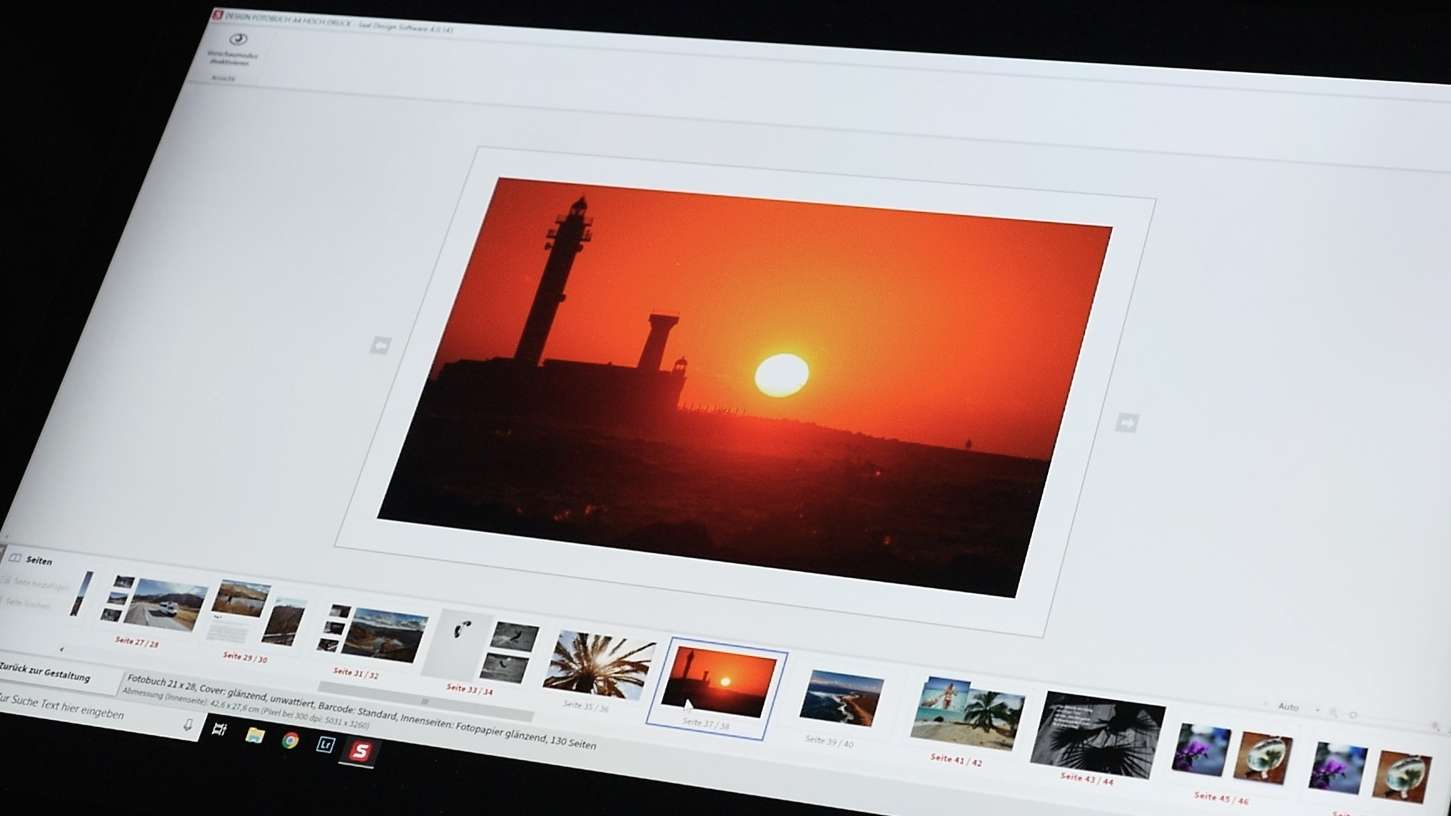Image resolution: width=1451 pixels, height=816 pixels.
Task: Select coastline thumbnail Seite 39 / 40
Action: coord(841,697)
